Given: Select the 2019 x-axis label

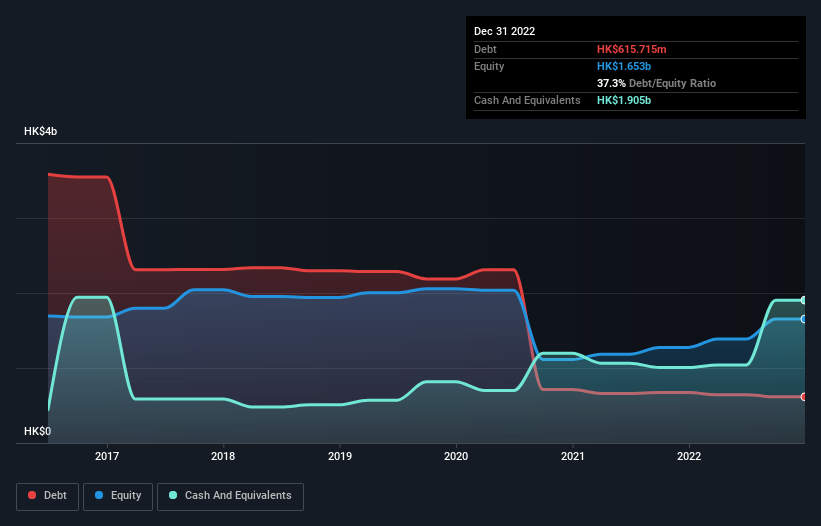Looking at the screenshot, I should (340, 456).
